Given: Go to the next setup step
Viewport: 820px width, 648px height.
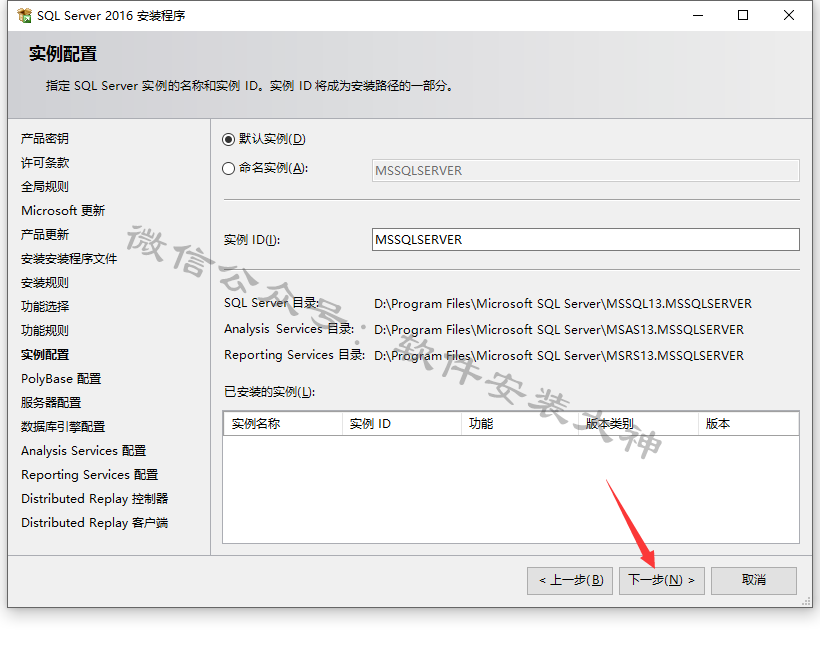Looking at the screenshot, I should (x=662, y=581).
